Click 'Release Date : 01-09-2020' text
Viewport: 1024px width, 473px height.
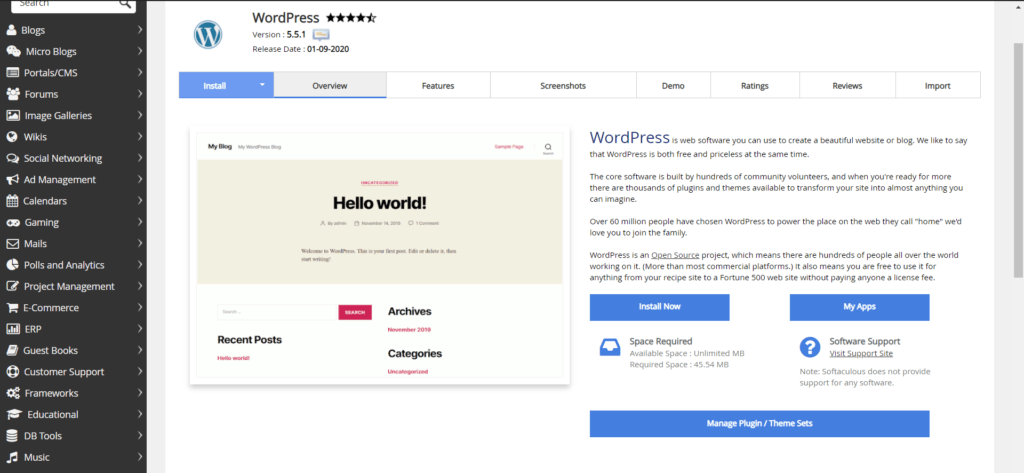point(300,49)
